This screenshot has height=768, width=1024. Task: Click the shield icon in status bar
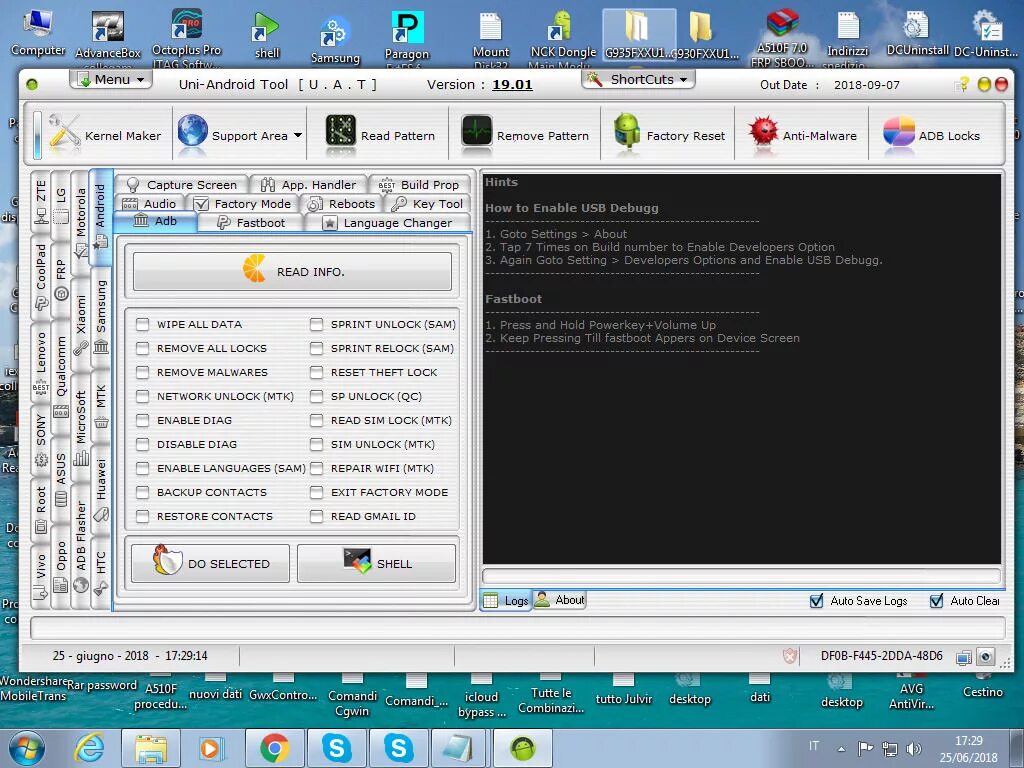(x=790, y=656)
